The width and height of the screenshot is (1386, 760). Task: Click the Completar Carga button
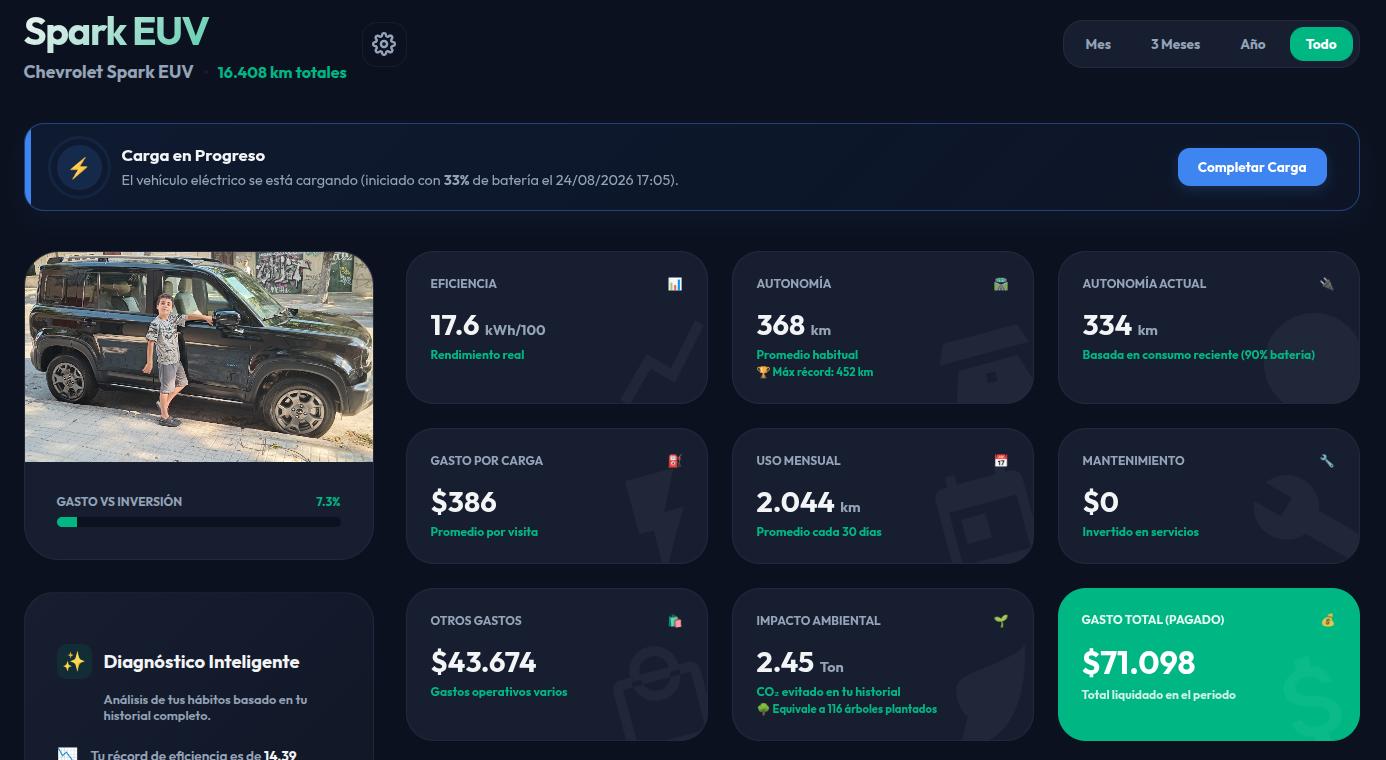point(1252,167)
